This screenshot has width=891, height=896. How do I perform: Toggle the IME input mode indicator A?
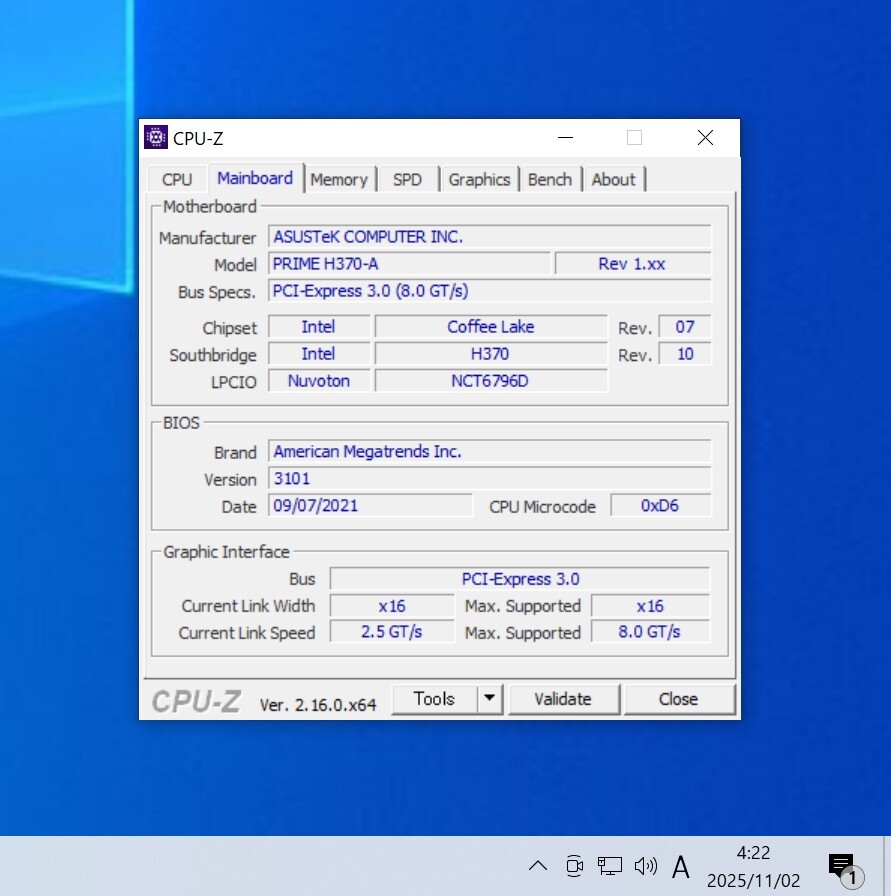681,866
